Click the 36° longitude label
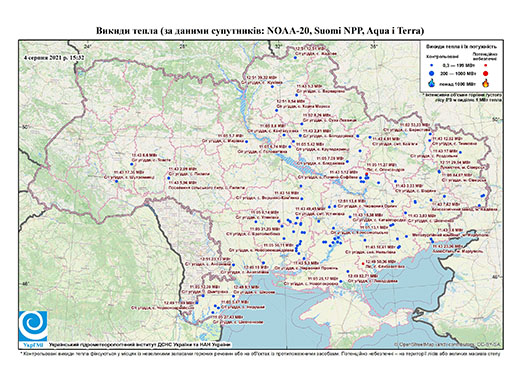 pyautogui.click(x=373, y=46)
